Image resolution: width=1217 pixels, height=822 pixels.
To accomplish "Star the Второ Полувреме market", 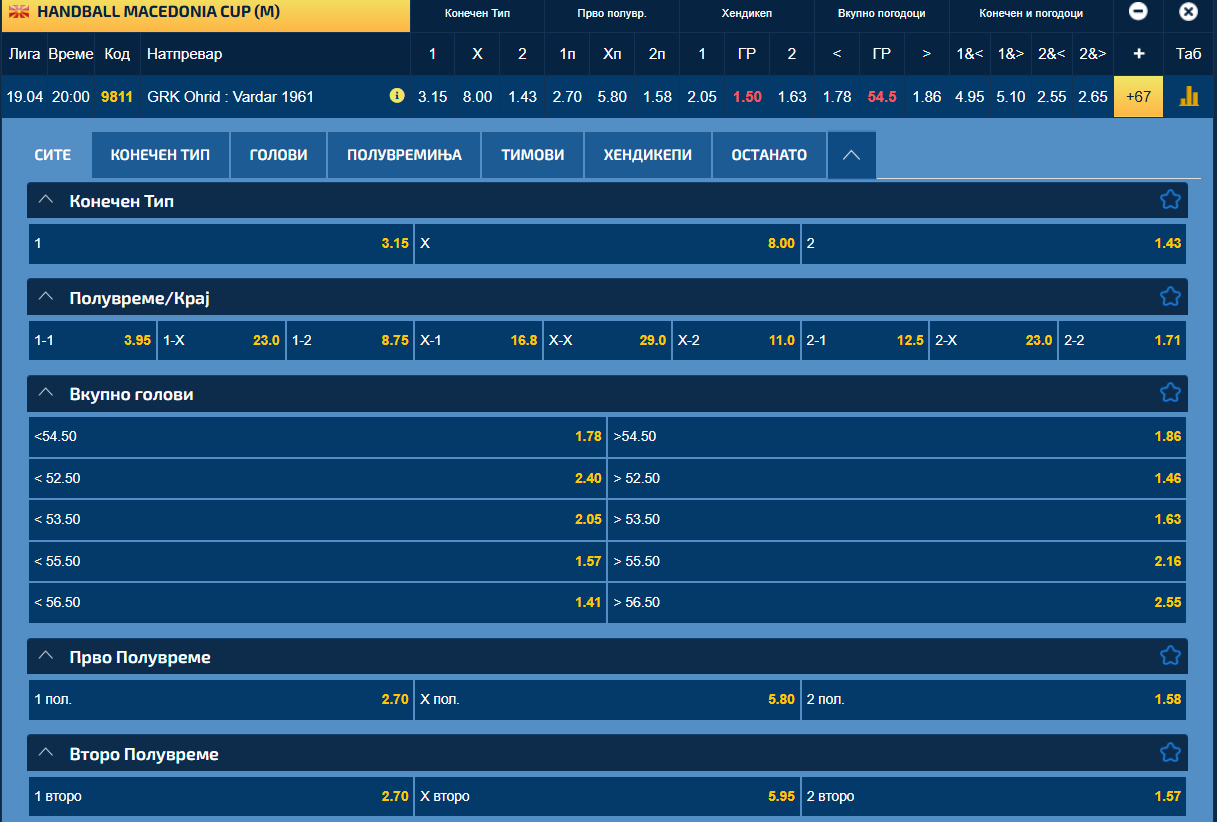I will tap(1170, 753).
